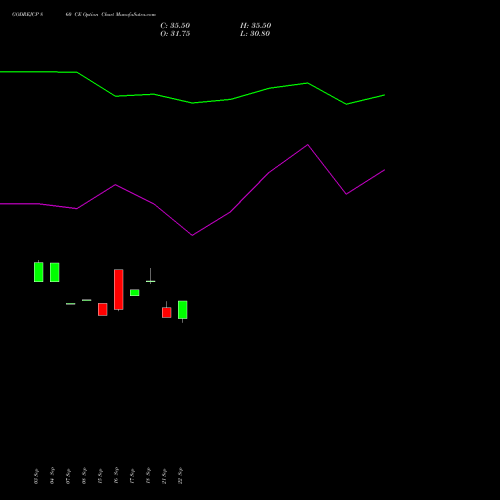This screenshot has height=500, width=500.
Task: Click the 08 Sep date label
Action: point(84,476)
